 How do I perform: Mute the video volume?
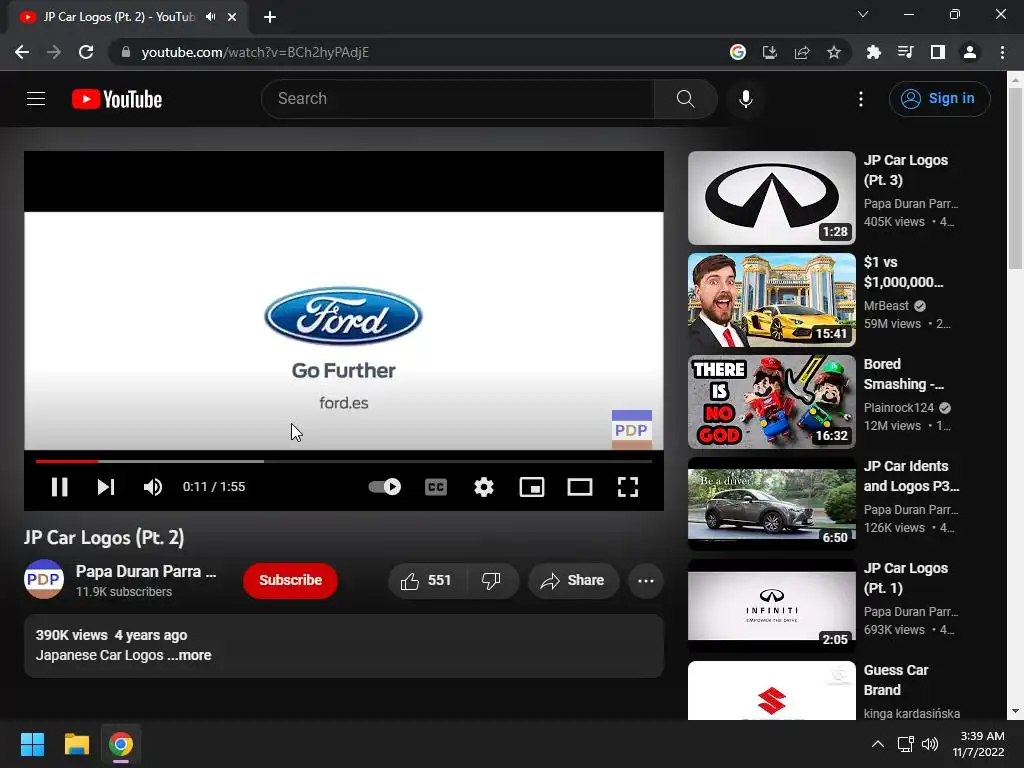coord(153,487)
